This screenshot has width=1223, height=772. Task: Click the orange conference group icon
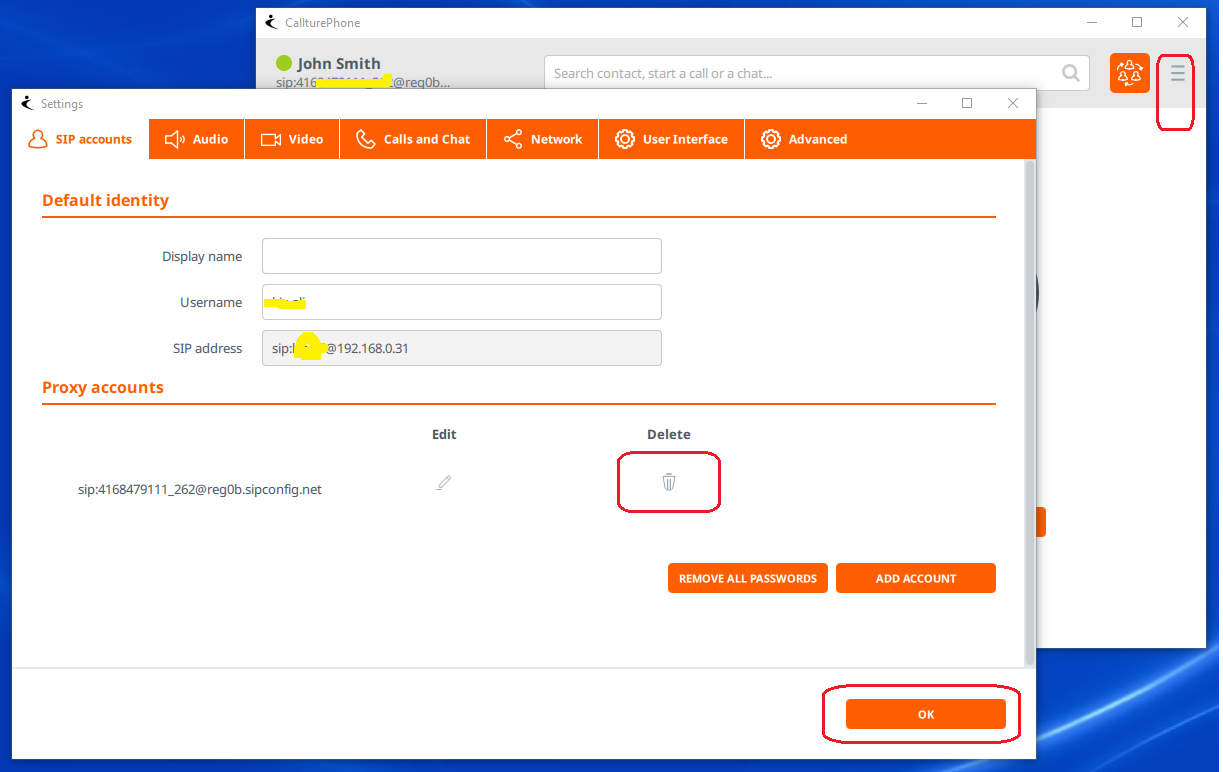tap(1129, 73)
